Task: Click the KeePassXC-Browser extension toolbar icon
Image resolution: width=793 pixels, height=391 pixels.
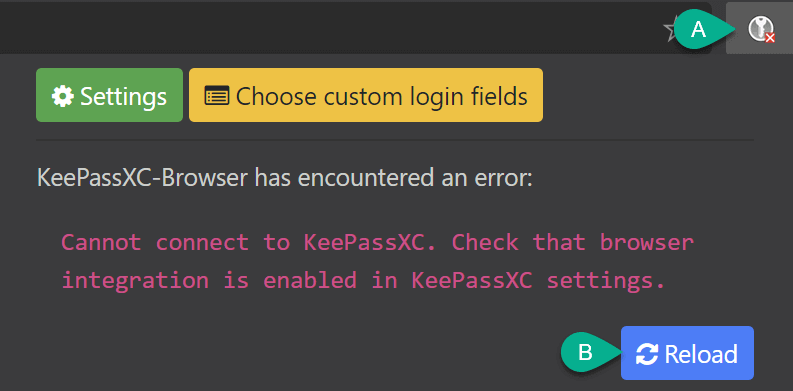Action: pos(759,28)
